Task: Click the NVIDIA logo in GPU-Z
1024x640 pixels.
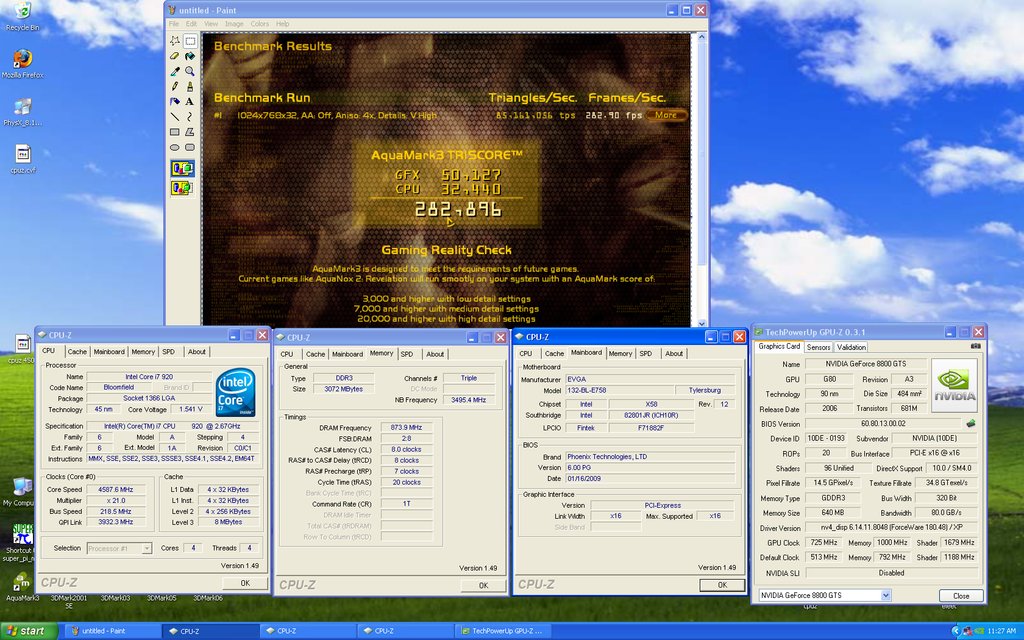Action: point(954,385)
